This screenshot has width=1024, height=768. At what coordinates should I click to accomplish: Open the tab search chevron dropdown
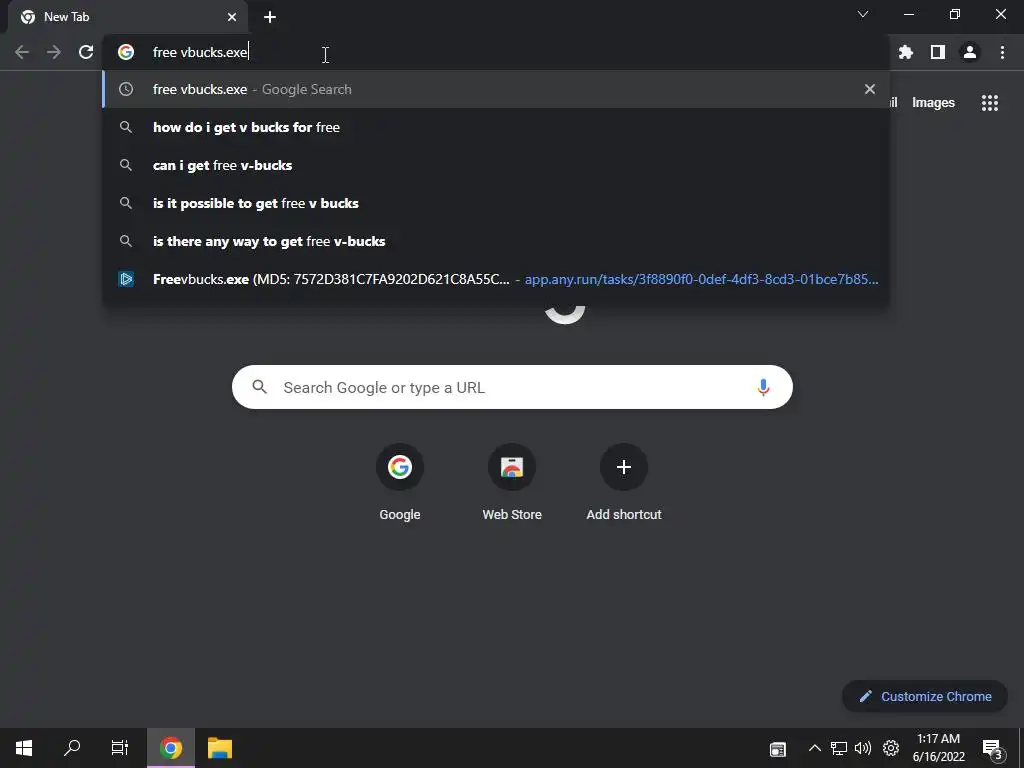[863, 14]
